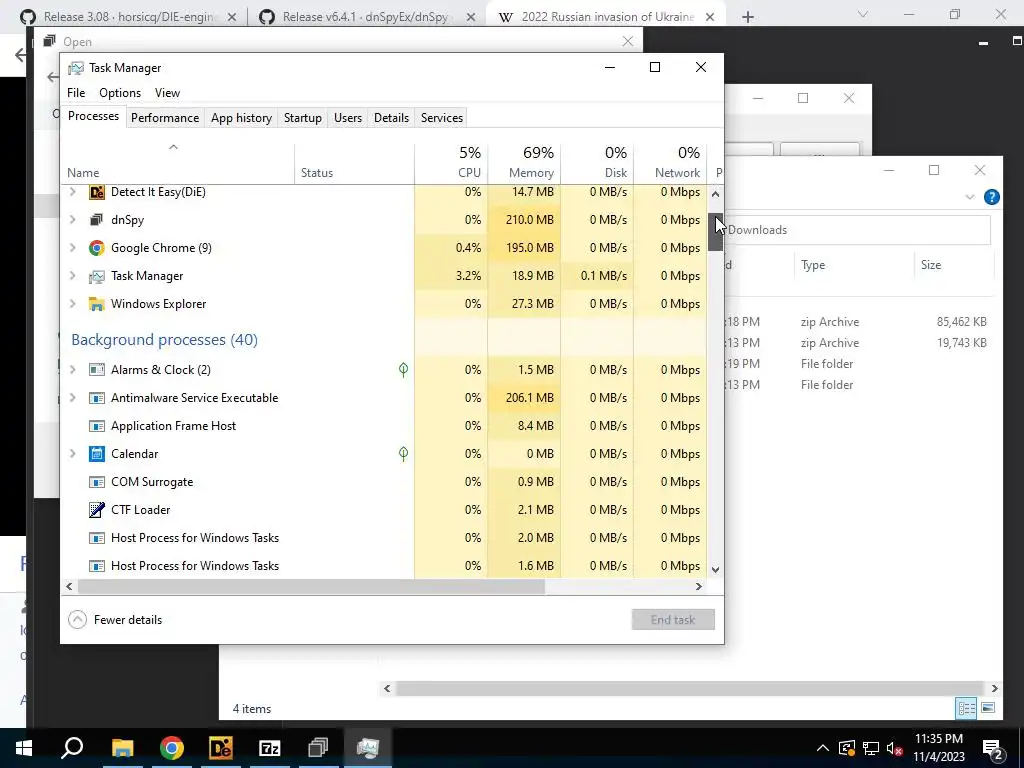Screen dimensions: 1024x768
Task: Click the Task Manager taskbar icon
Action: (x=368, y=748)
